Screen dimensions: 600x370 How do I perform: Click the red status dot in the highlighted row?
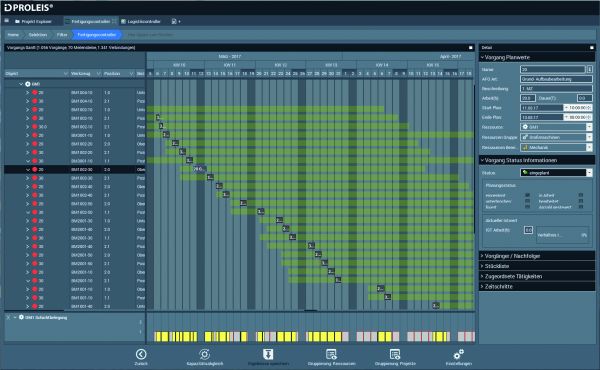click(34, 169)
